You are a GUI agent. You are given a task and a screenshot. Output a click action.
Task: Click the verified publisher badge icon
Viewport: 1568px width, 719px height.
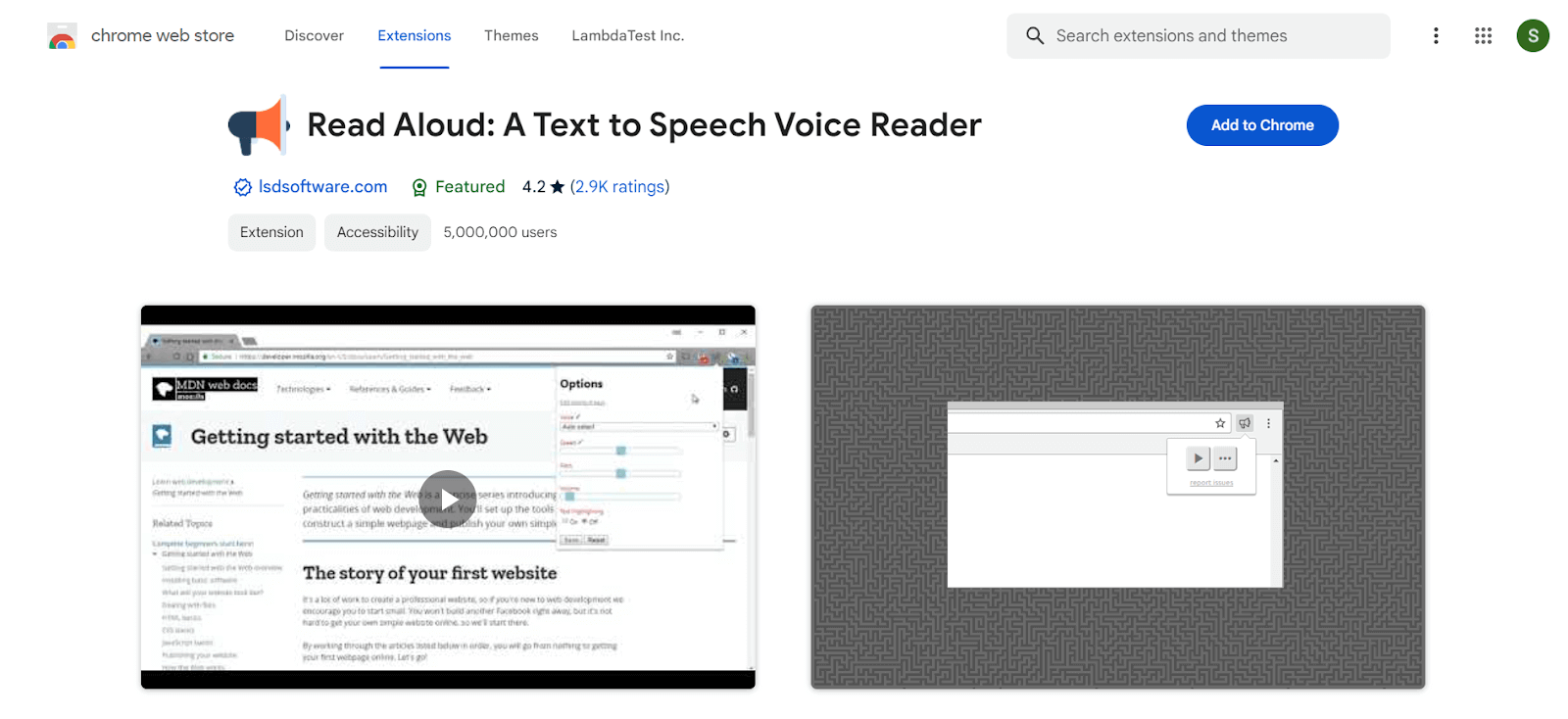coord(242,187)
